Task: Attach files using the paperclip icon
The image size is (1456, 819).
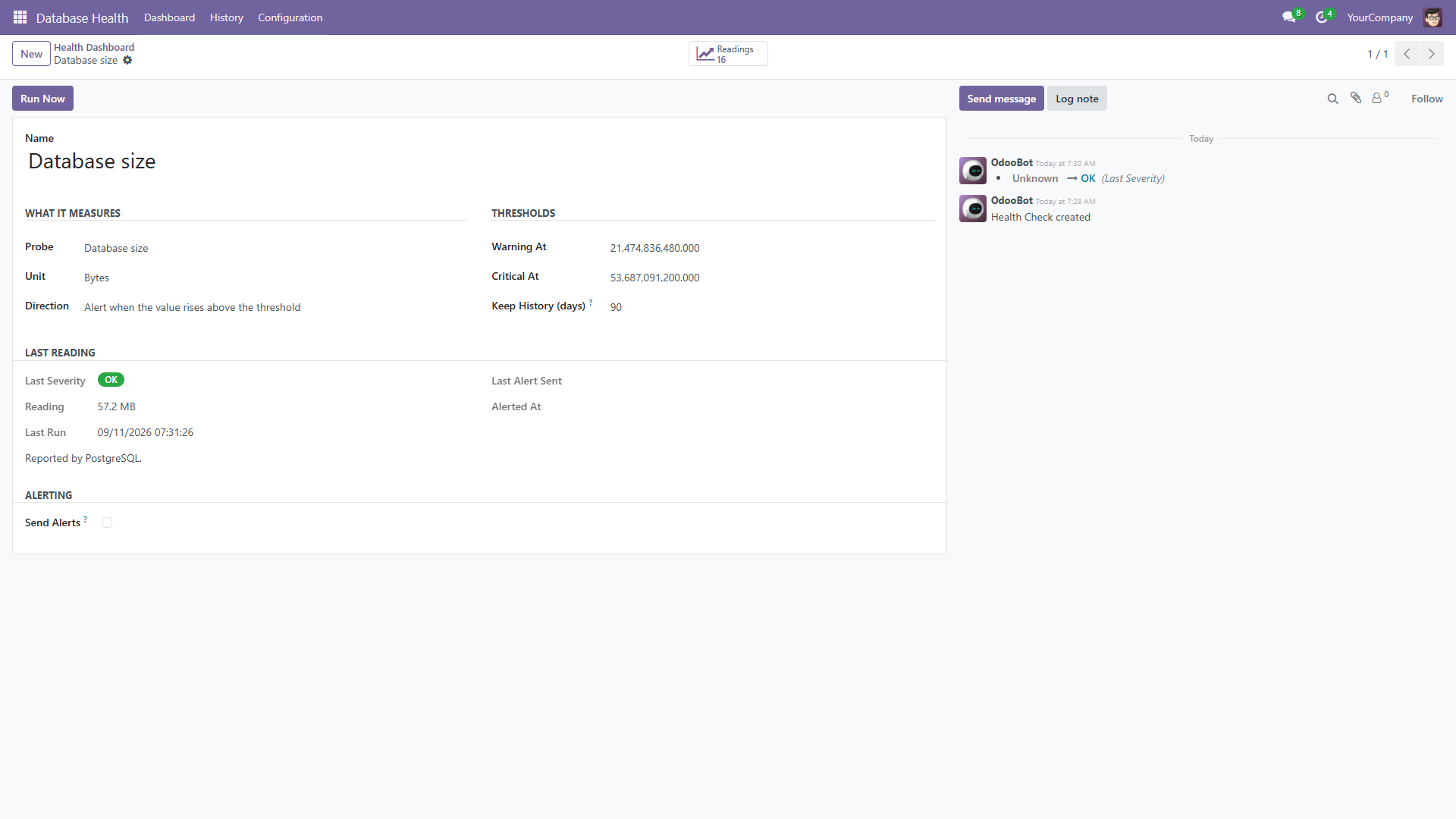Action: pos(1356,98)
